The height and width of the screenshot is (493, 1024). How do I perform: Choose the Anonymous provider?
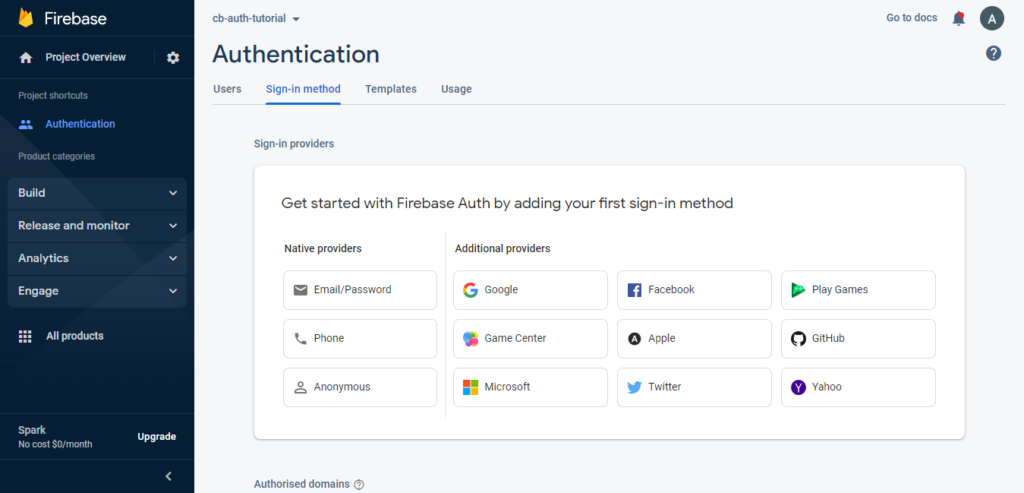(x=360, y=387)
